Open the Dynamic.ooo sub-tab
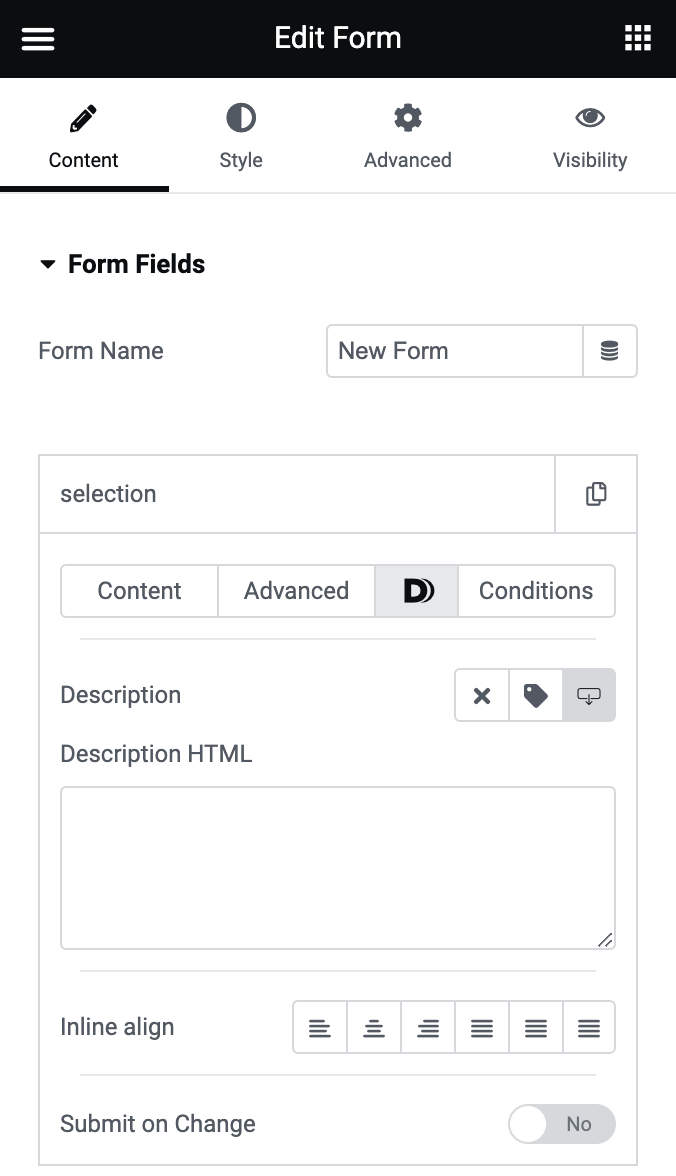676x1176 pixels. tap(416, 591)
